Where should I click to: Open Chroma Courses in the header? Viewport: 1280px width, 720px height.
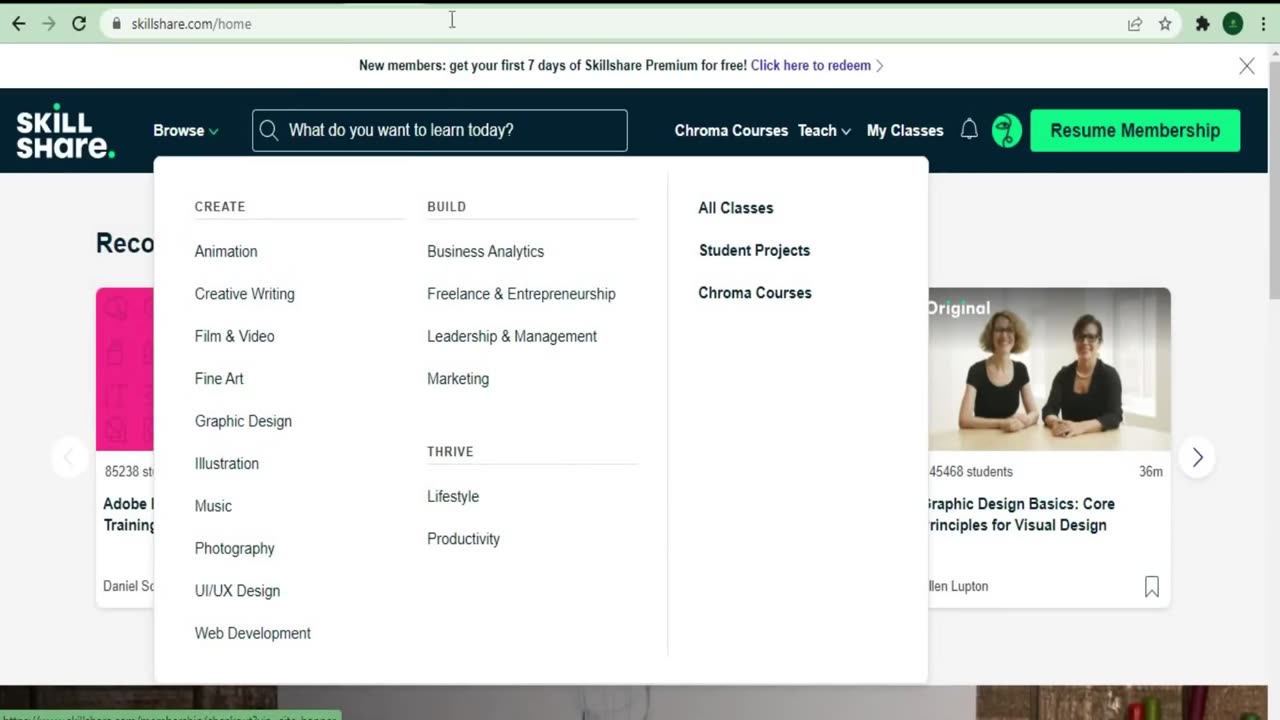(731, 130)
